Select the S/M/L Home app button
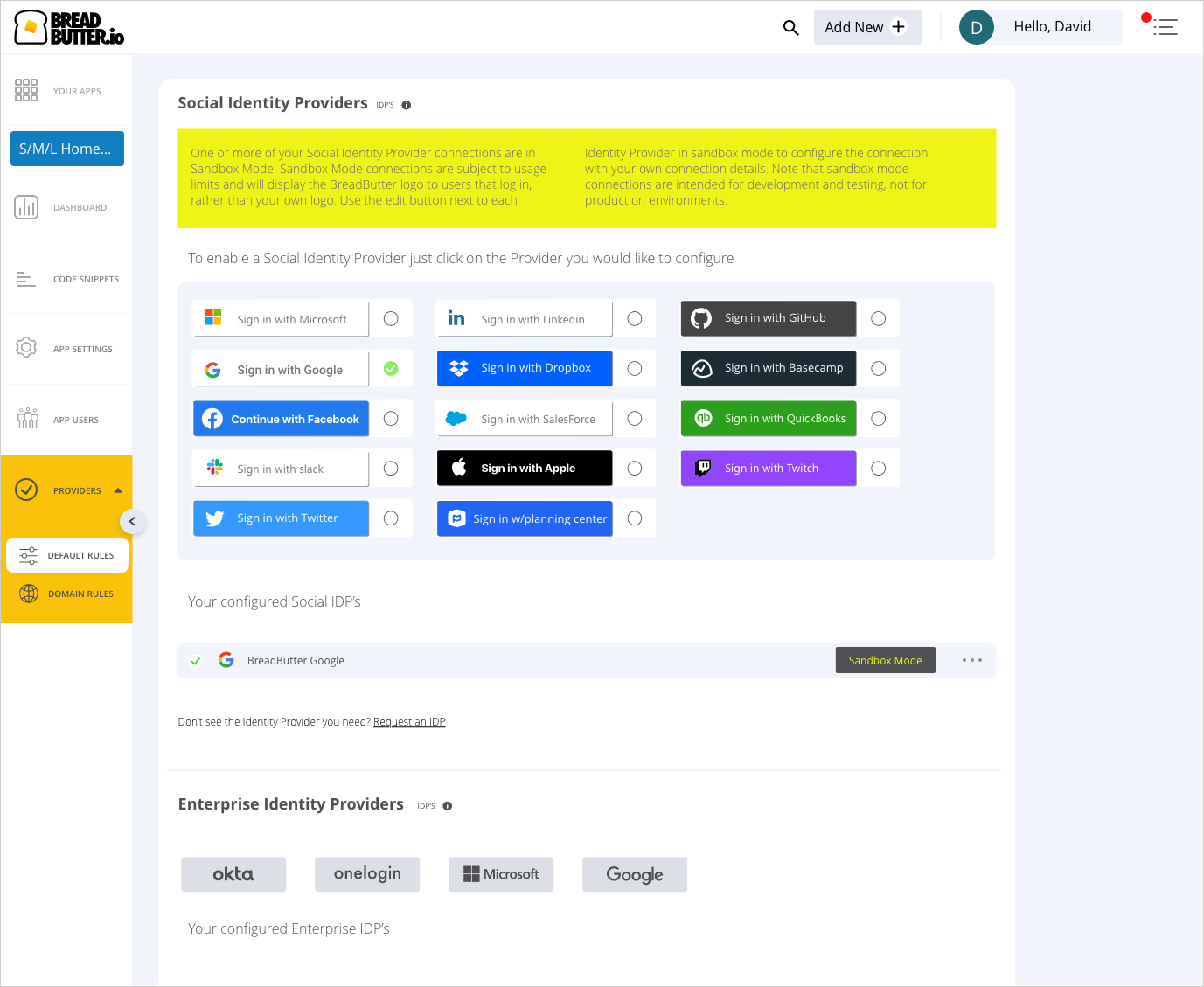This screenshot has width=1204, height=987. pos(67,149)
